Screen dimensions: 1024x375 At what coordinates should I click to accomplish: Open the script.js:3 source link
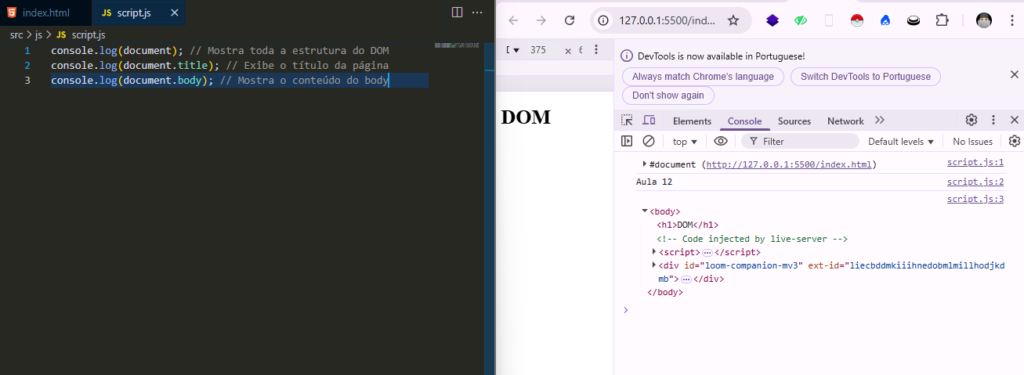click(x=975, y=199)
